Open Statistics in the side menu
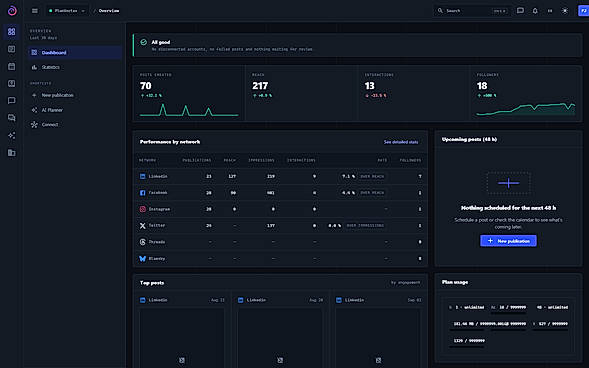 (75, 67)
